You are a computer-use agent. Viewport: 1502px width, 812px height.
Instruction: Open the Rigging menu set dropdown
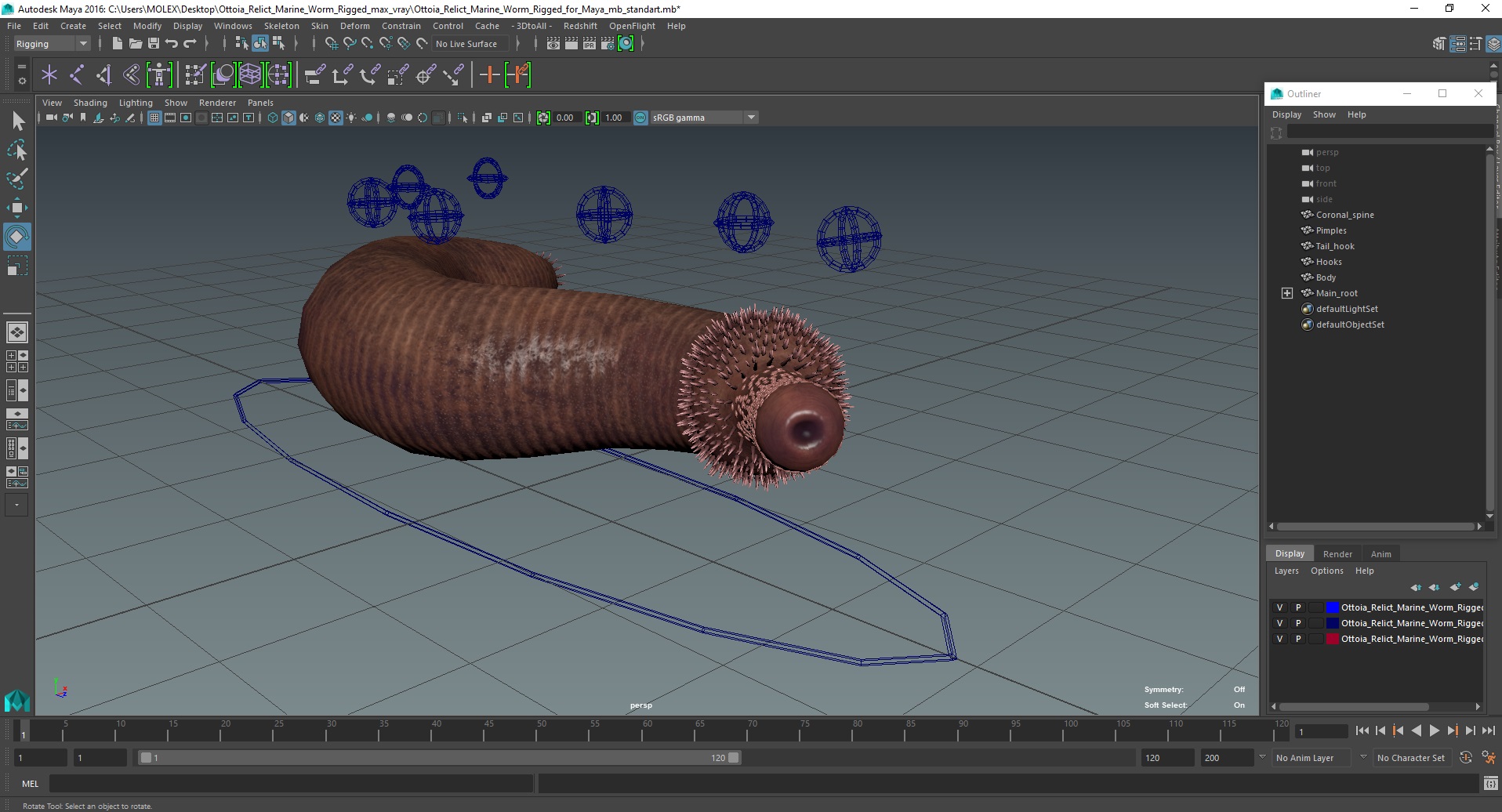coord(52,44)
